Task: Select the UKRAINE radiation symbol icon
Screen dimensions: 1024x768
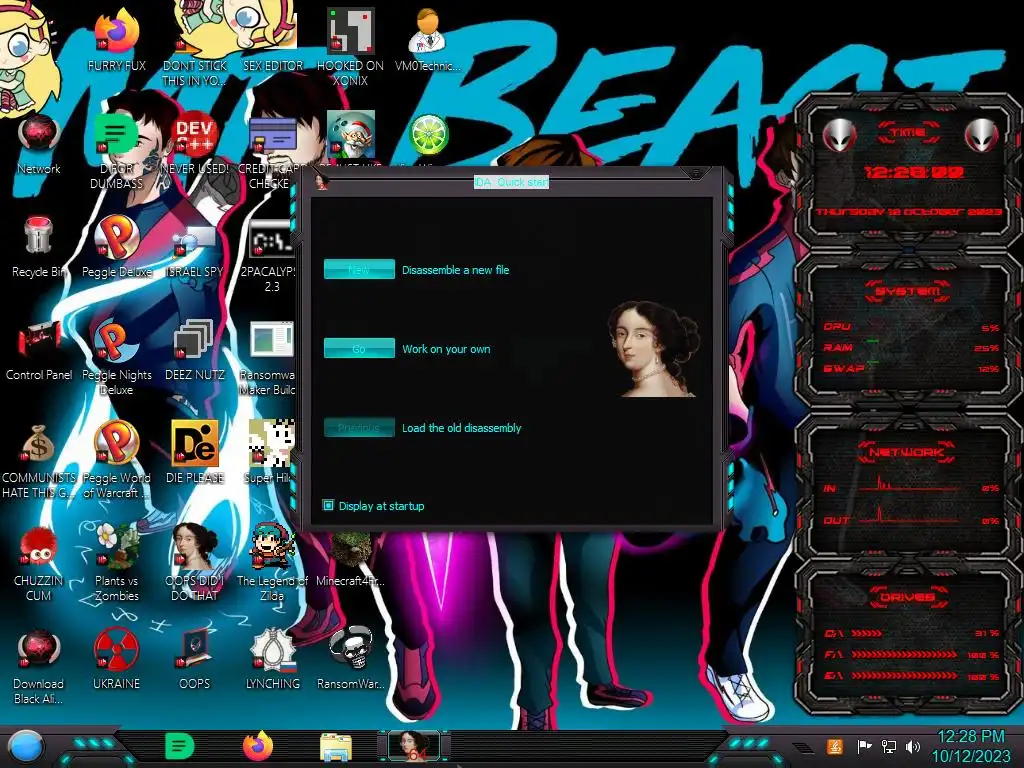Action: 116,660
